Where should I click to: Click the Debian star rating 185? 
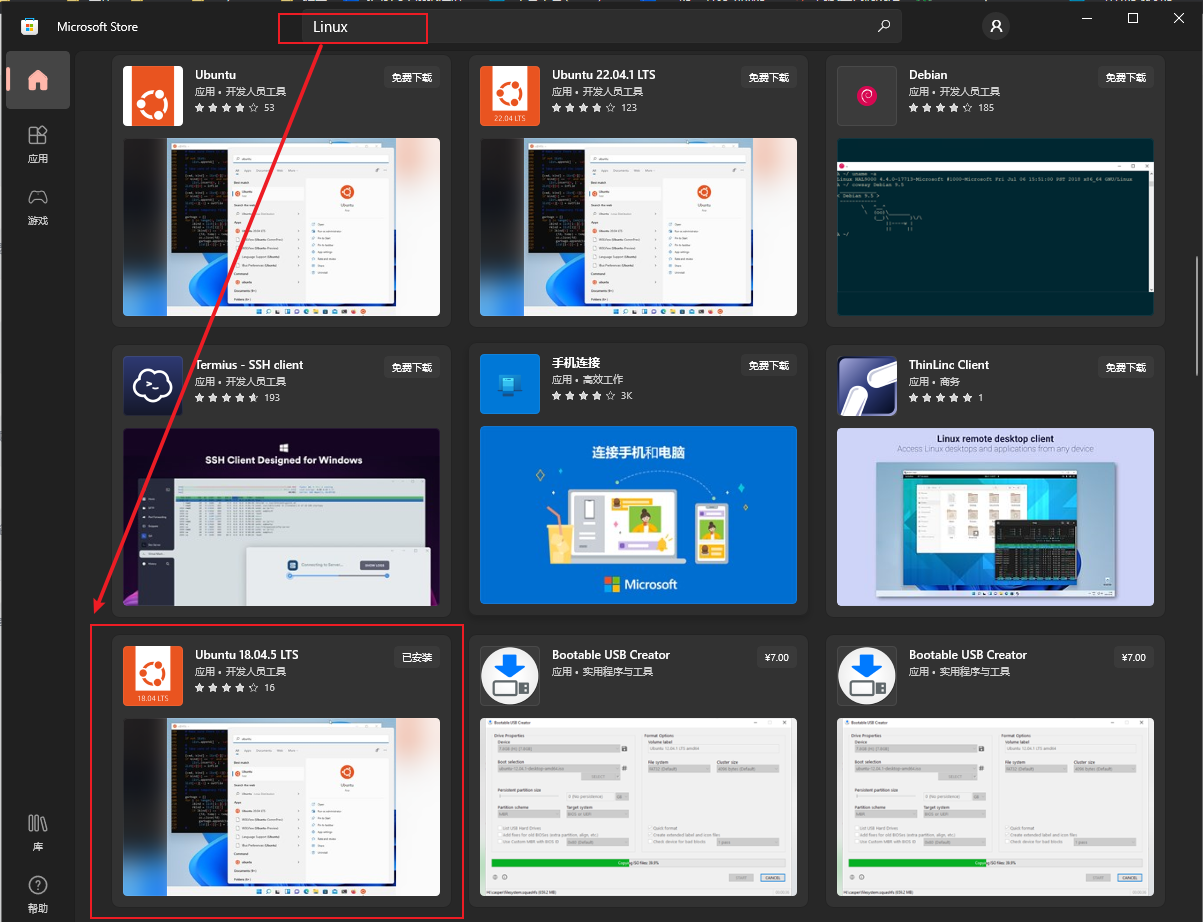(951, 107)
